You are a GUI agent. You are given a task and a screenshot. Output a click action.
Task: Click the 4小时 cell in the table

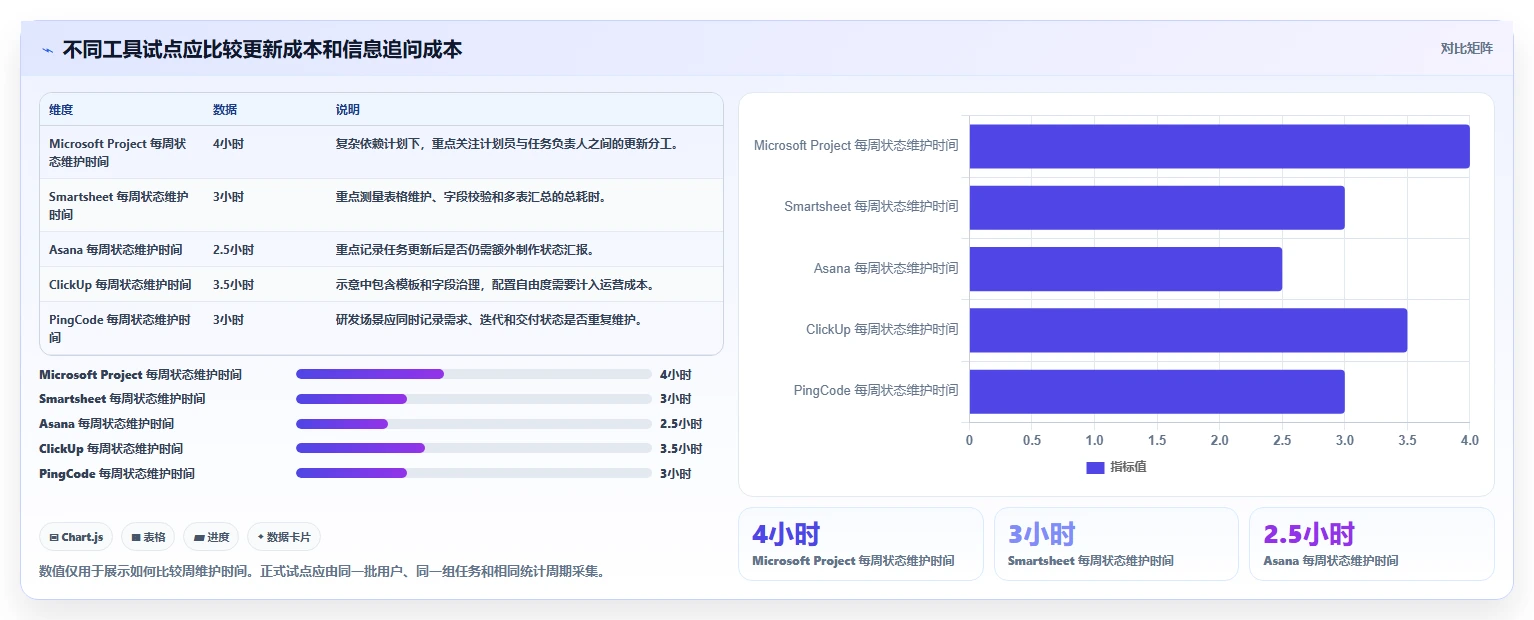(x=228, y=144)
